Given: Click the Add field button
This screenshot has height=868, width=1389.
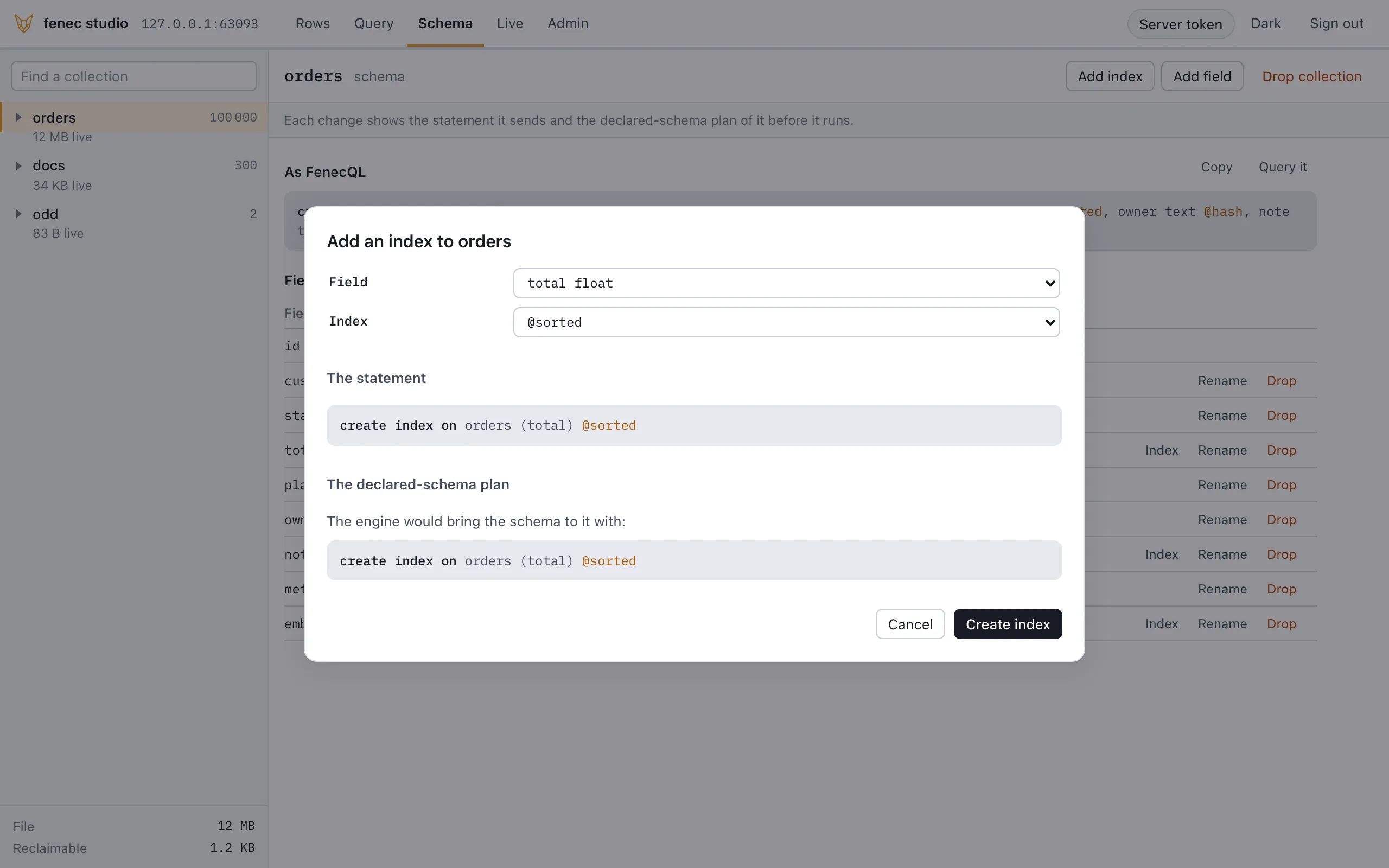Looking at the screenshot, I should [1202, 76].
